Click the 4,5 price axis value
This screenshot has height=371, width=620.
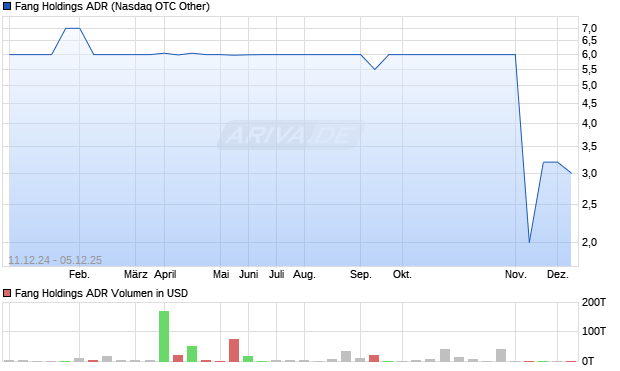point(589,104)
